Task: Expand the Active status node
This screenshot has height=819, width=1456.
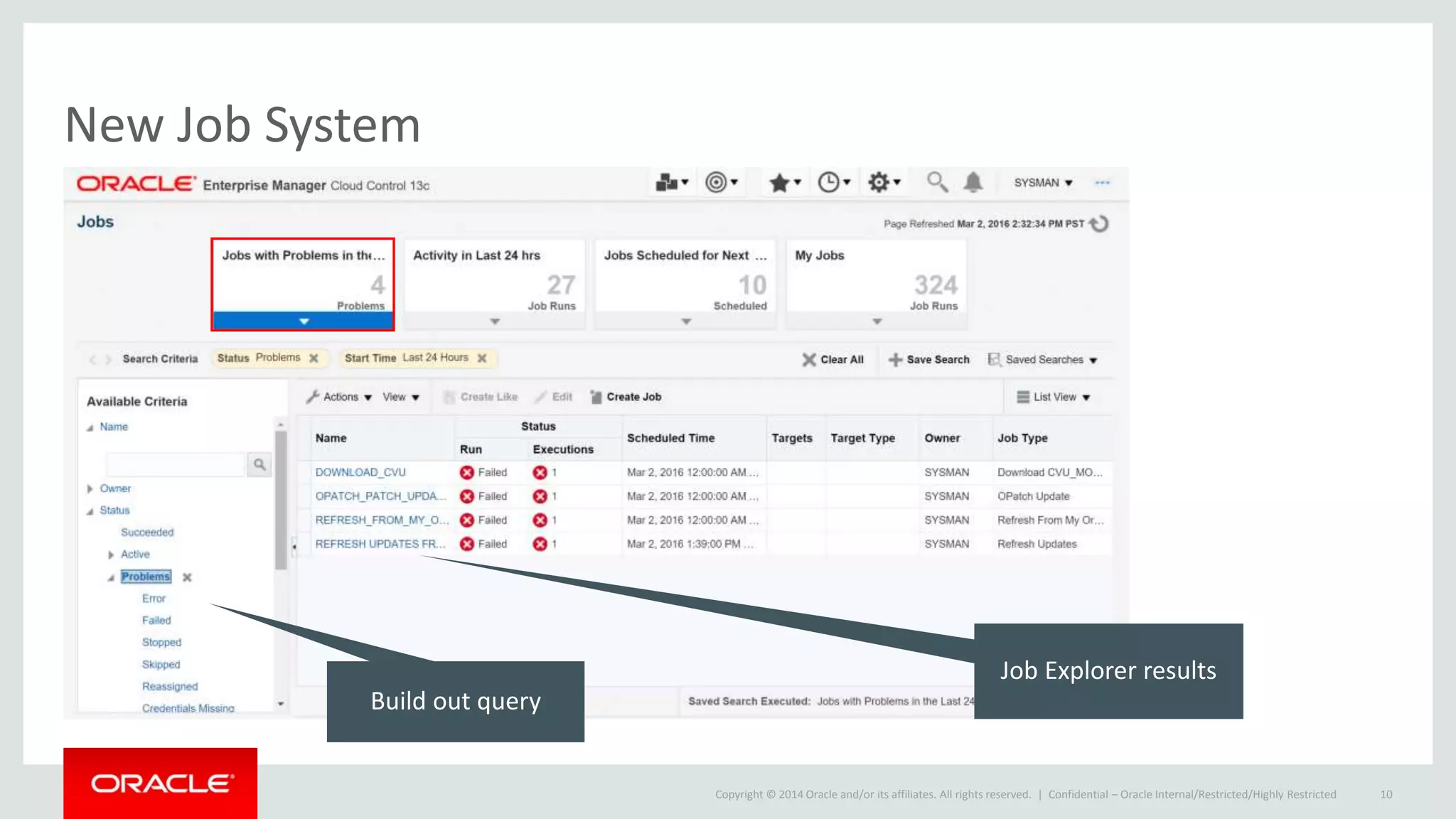Action: tap(111, 555)
